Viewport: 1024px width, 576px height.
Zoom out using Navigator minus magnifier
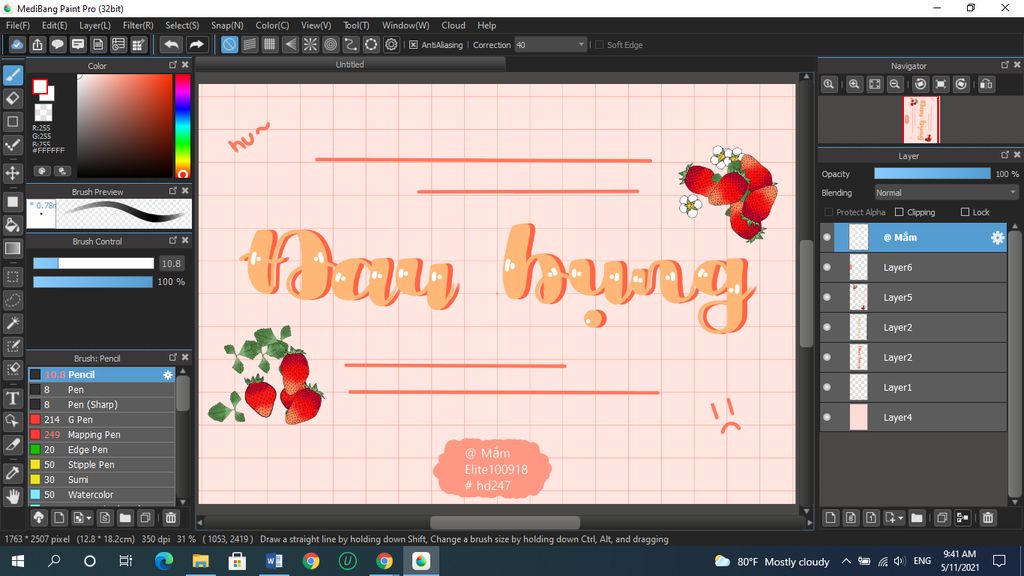(895, 84)
